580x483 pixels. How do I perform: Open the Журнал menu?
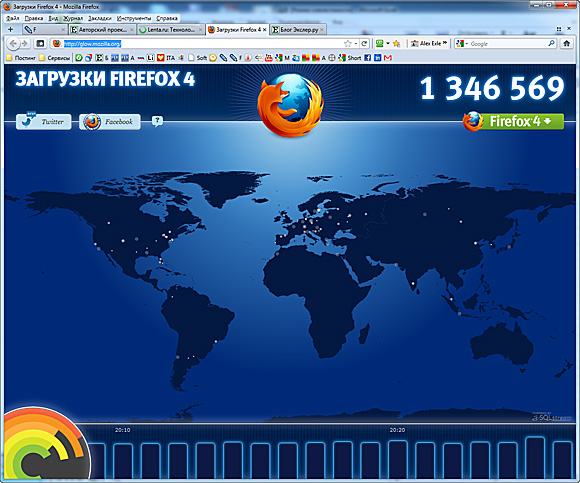(73, 18)
